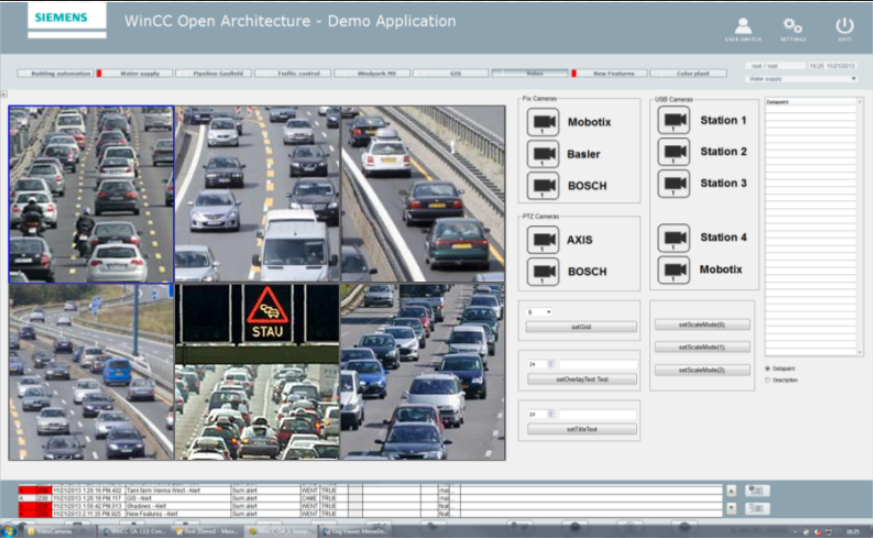873x538 pixels.
Task: Select the Station 2 USB camera icon
Action: (674, 151)
